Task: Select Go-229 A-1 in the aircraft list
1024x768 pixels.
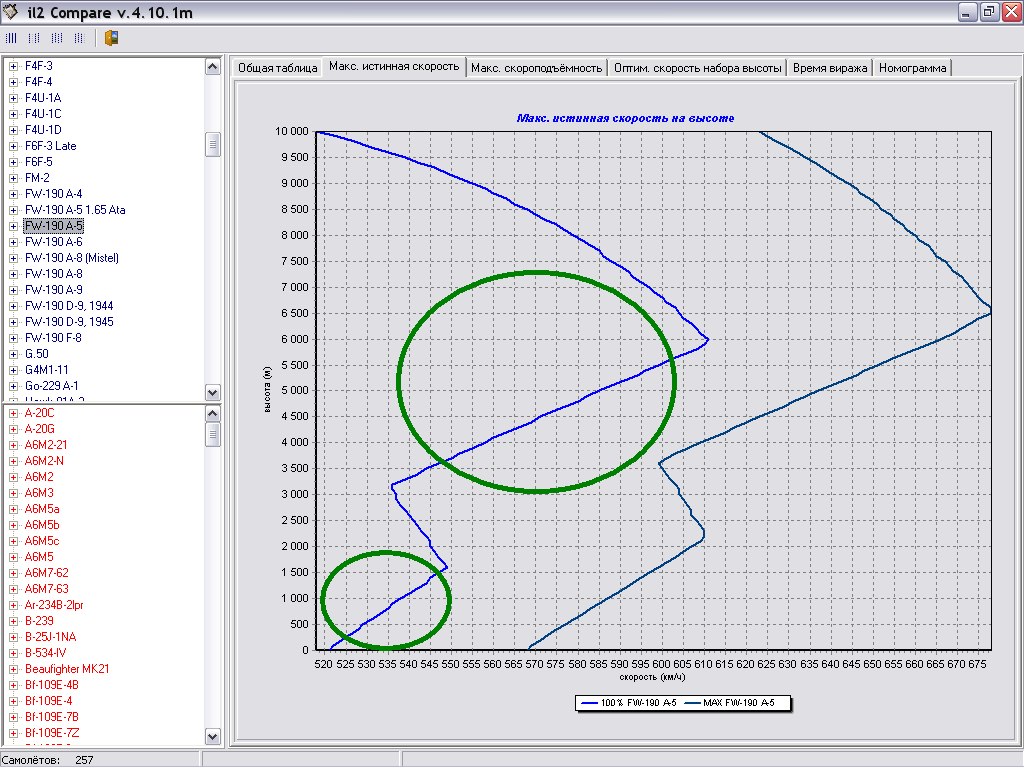Action: pos(52,386)
